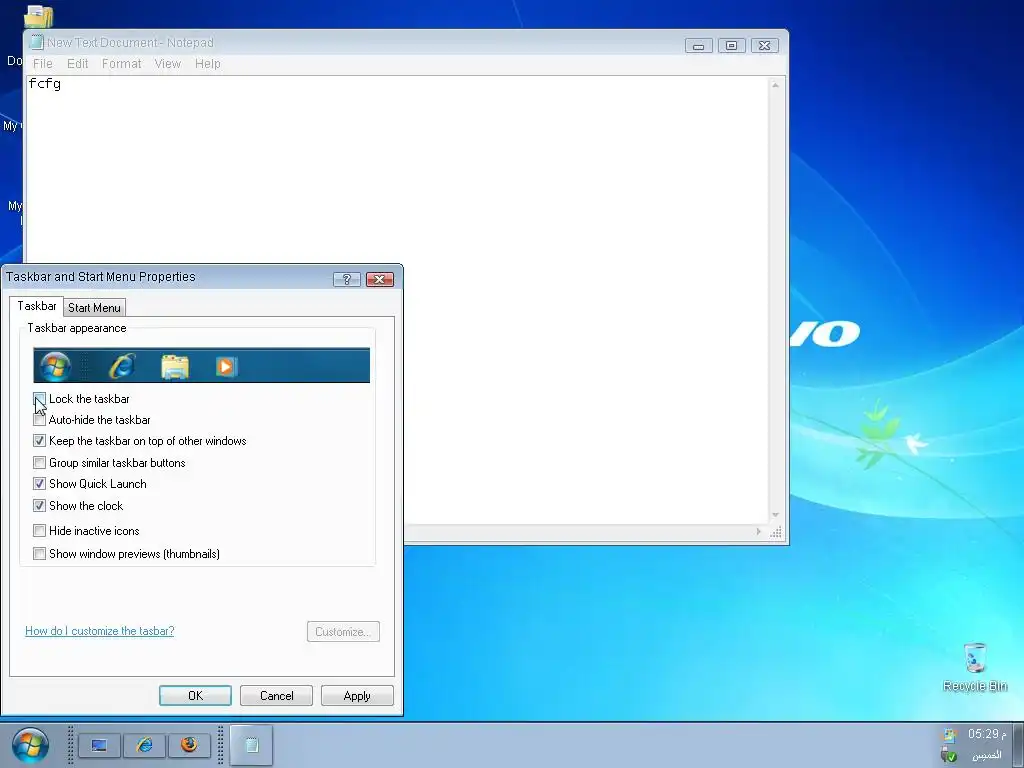The image size is (1024, 768).
Task: Select the Notepad taskbar button
Action: click(251, 745)
